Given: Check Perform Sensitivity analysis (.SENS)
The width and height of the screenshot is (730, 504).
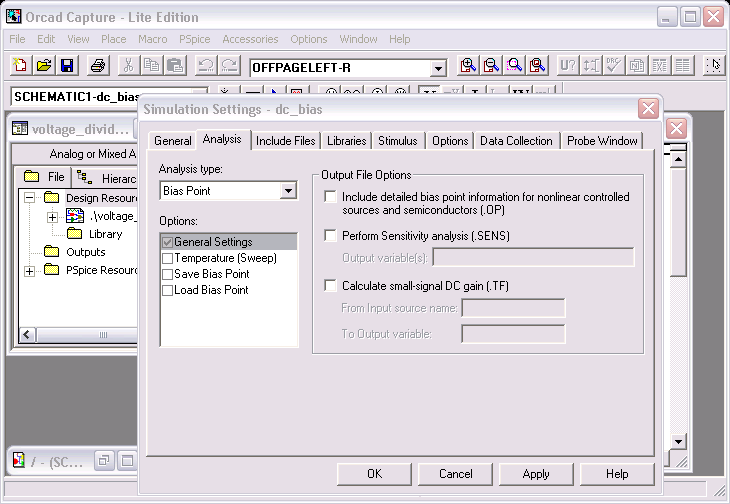Looking at the screenshot, I should click(330, 235).
